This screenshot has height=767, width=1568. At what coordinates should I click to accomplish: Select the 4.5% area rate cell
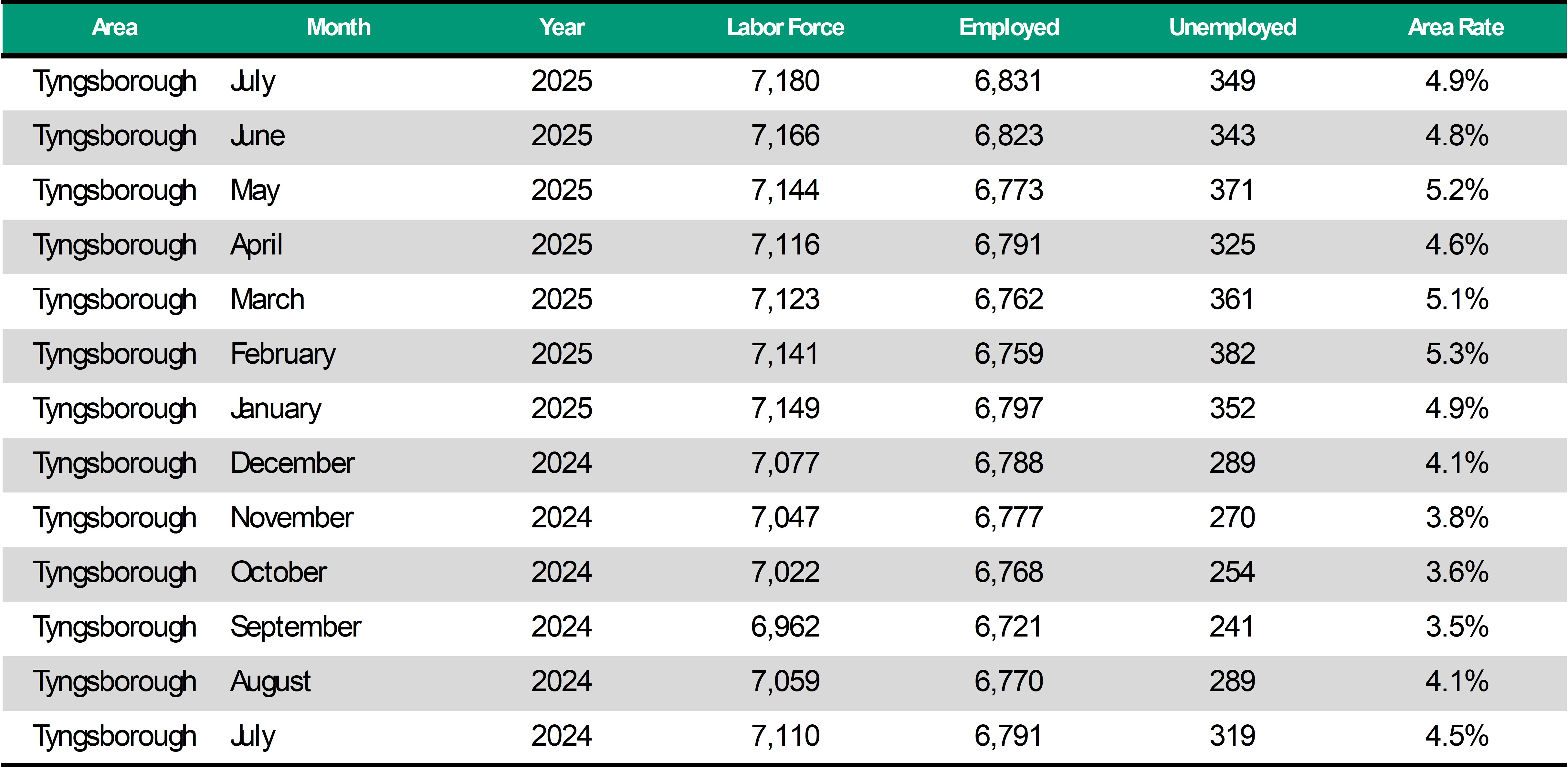click(x=1457, y=736)
